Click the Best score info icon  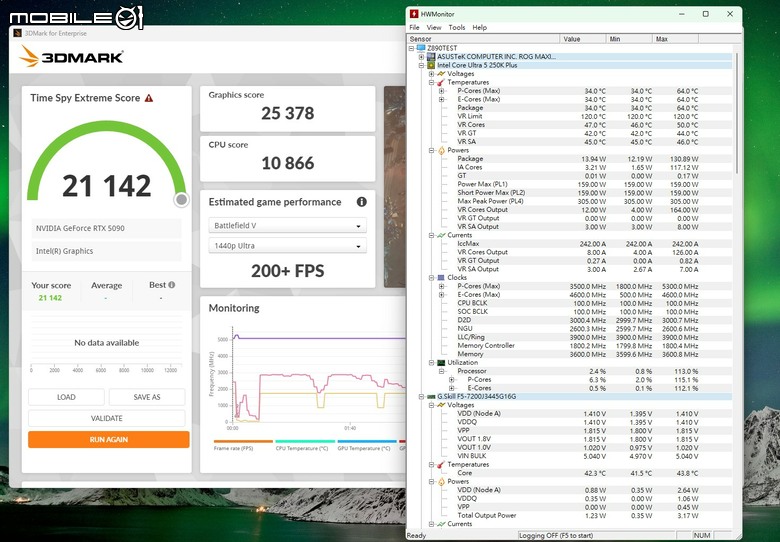tap(172, 285)
